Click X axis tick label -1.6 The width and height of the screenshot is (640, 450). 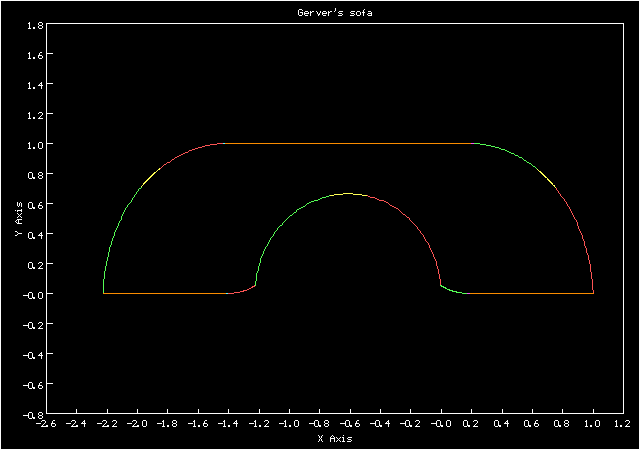point(198,424)
